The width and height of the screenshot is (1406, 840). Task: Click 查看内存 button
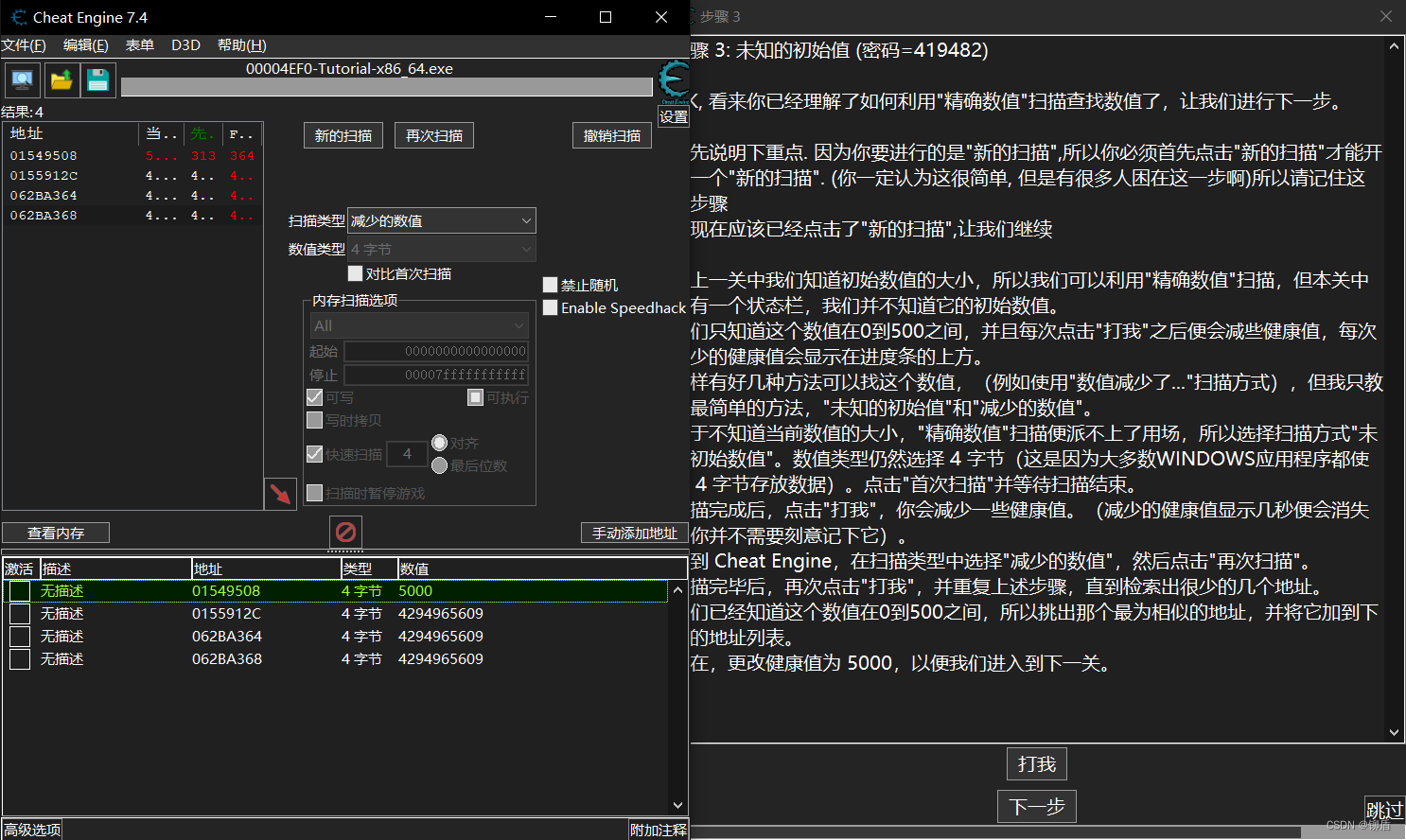click(56, 533)
